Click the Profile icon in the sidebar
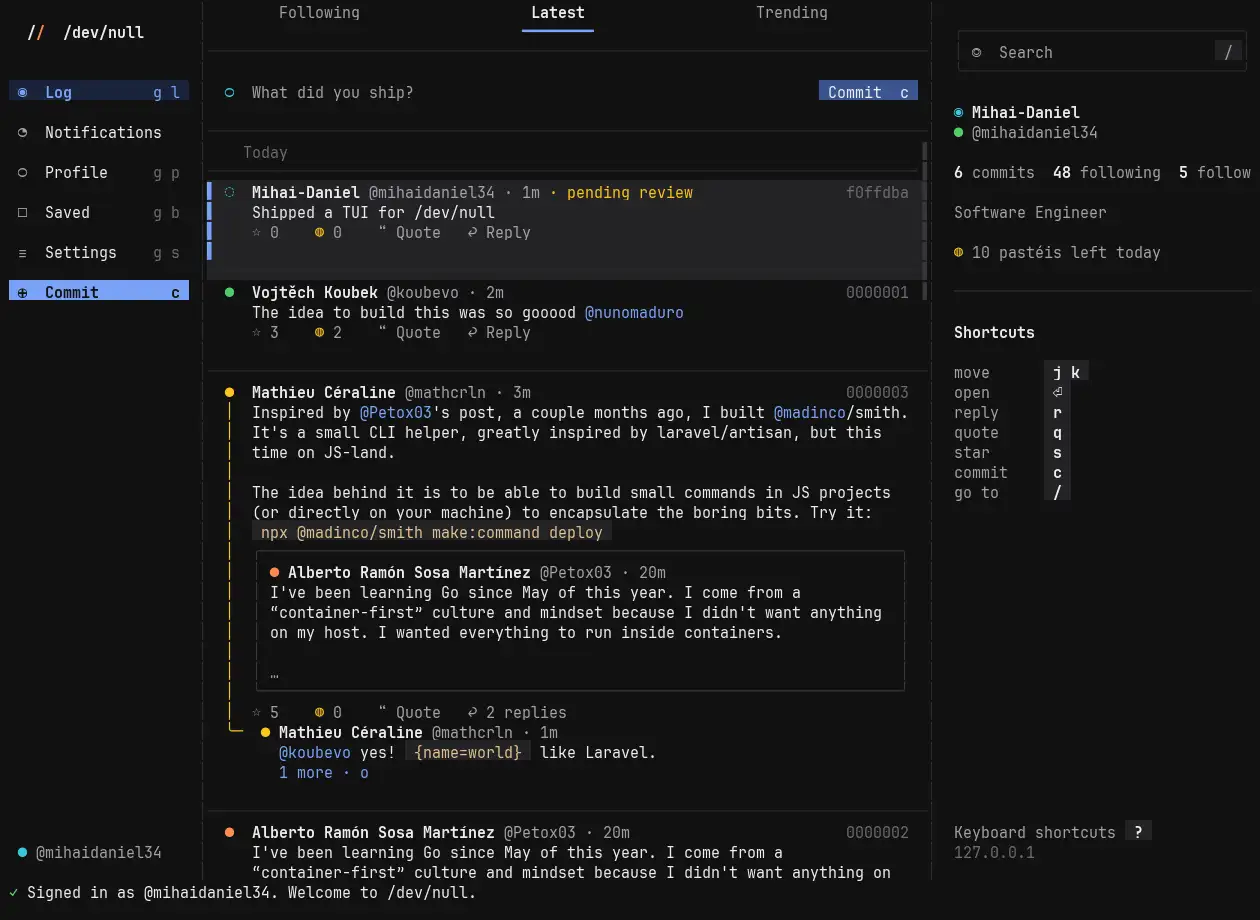 click(x=23, y=172)
